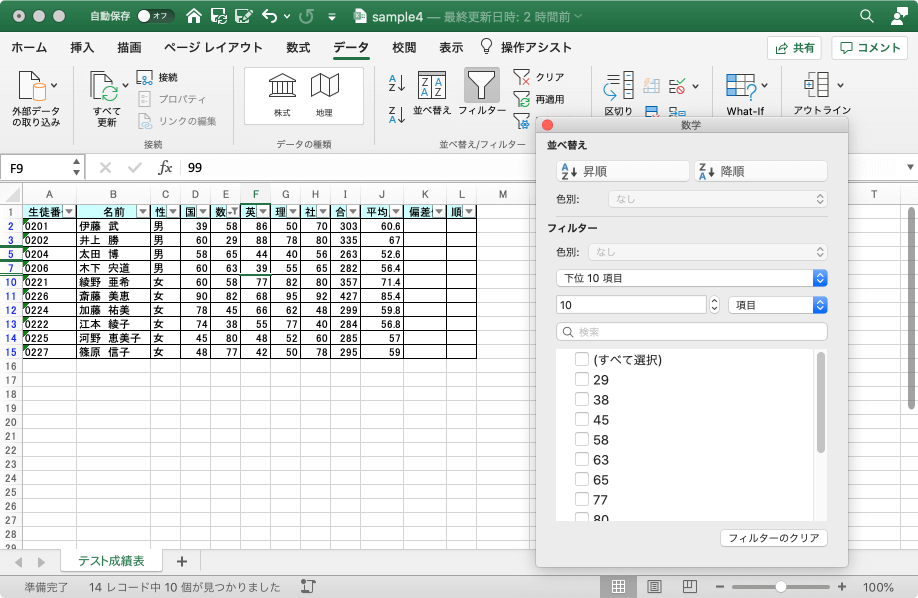This screenshot has width=918, height=598.
Task: Open the sort-by-color (色別) dropdown
Action: pyautogui.click(x=718, y=199)
